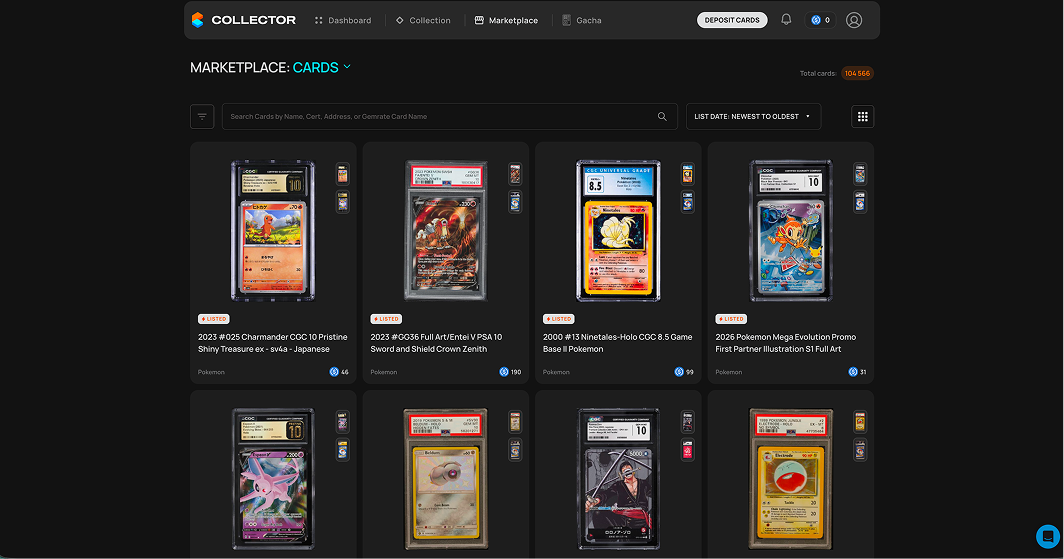
Task: Toggle the grid view layout icon
Action: (x=862, y=117)
